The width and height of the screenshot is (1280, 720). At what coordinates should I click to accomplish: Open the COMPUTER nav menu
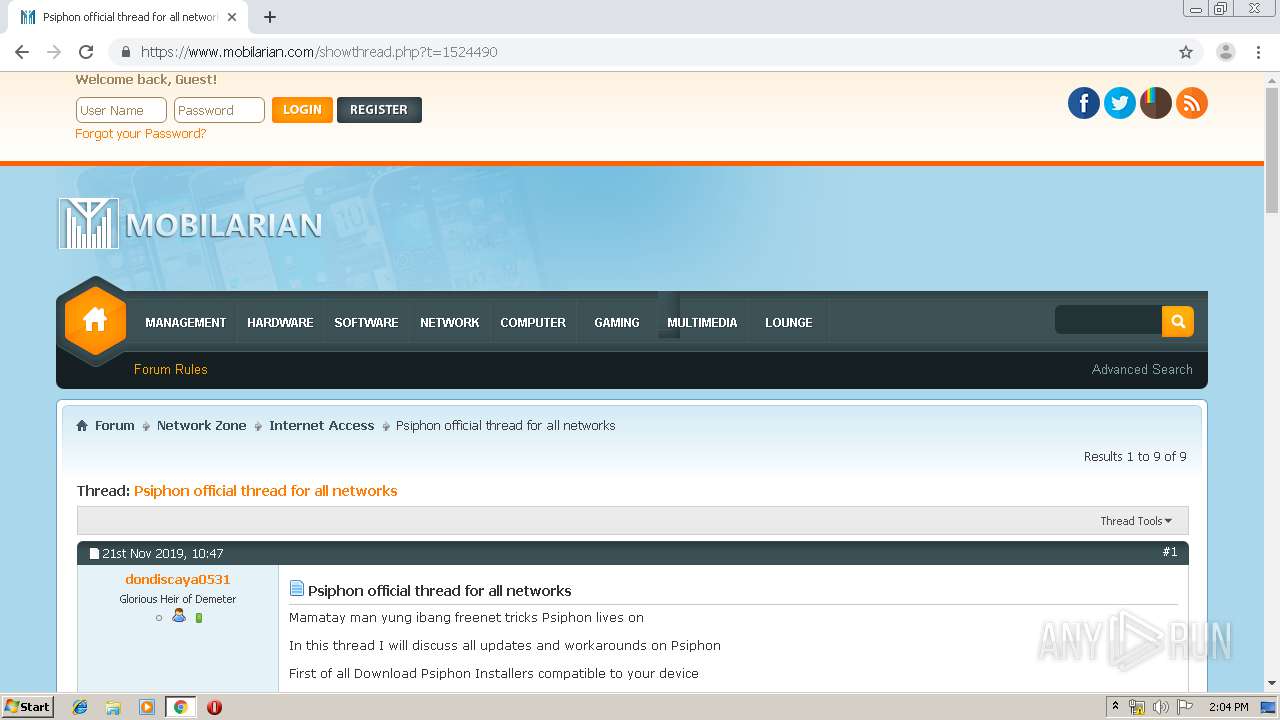tap(533, 322)
